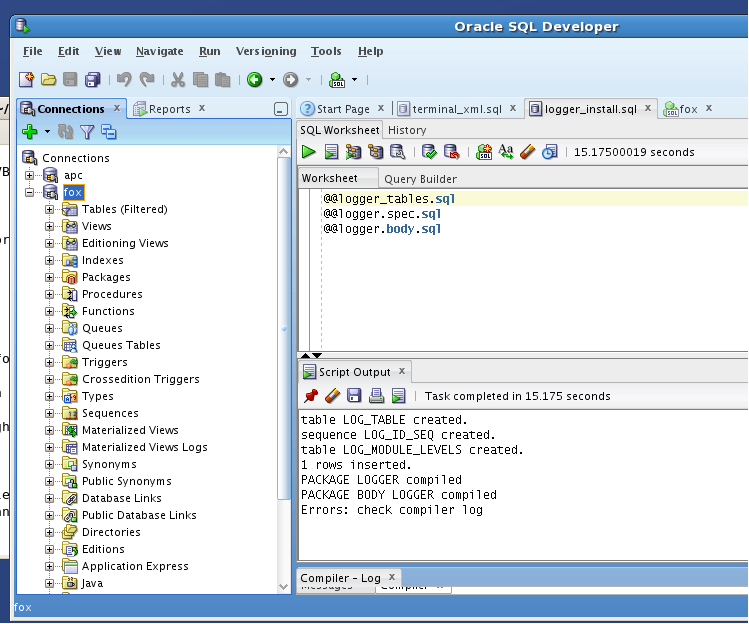This screenshot has height=624, width=749.
Task: Click the Redo arrow icon
Action: pyautogui.click(x=147, y=79)
